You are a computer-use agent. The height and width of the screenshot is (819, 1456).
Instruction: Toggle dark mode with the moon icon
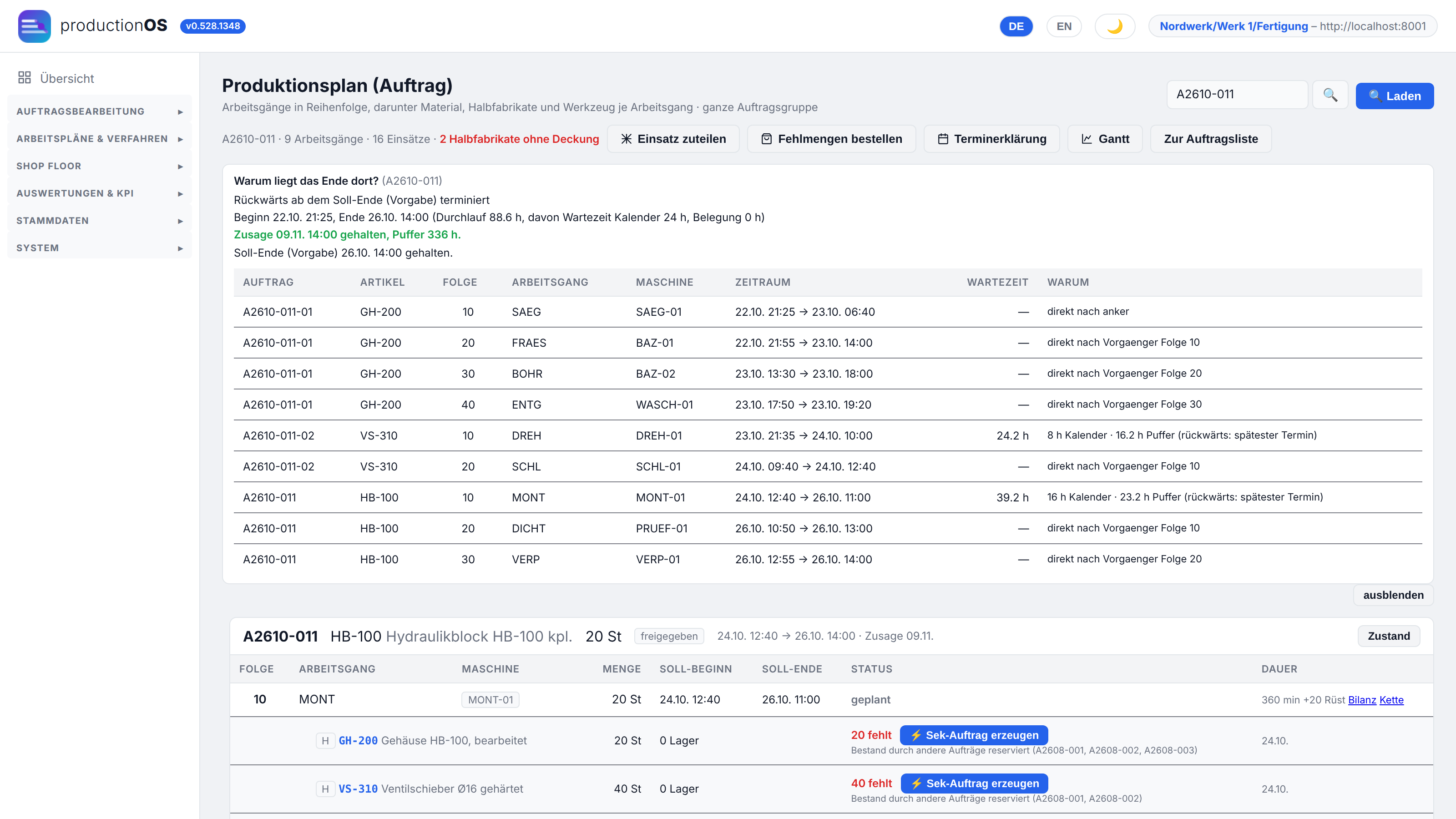[1114, 26]
